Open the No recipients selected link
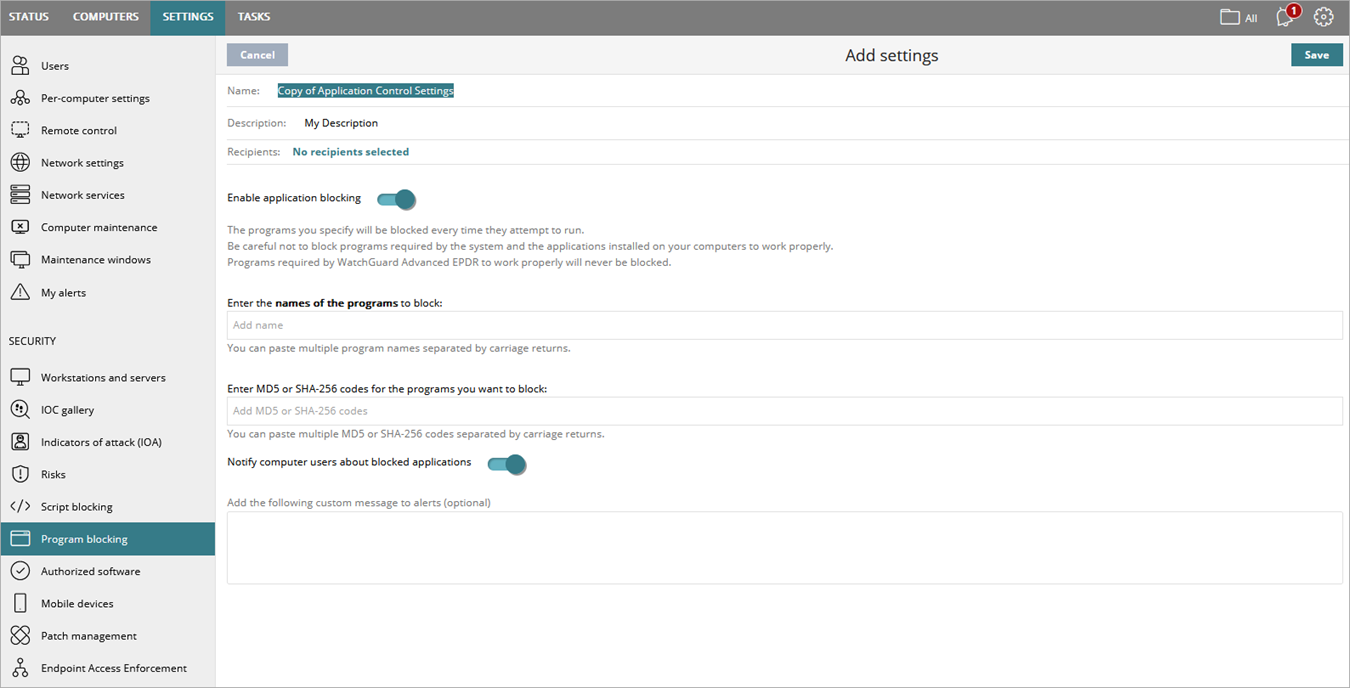The width and height of the screenshot is (1350, 688). (350, 151)
